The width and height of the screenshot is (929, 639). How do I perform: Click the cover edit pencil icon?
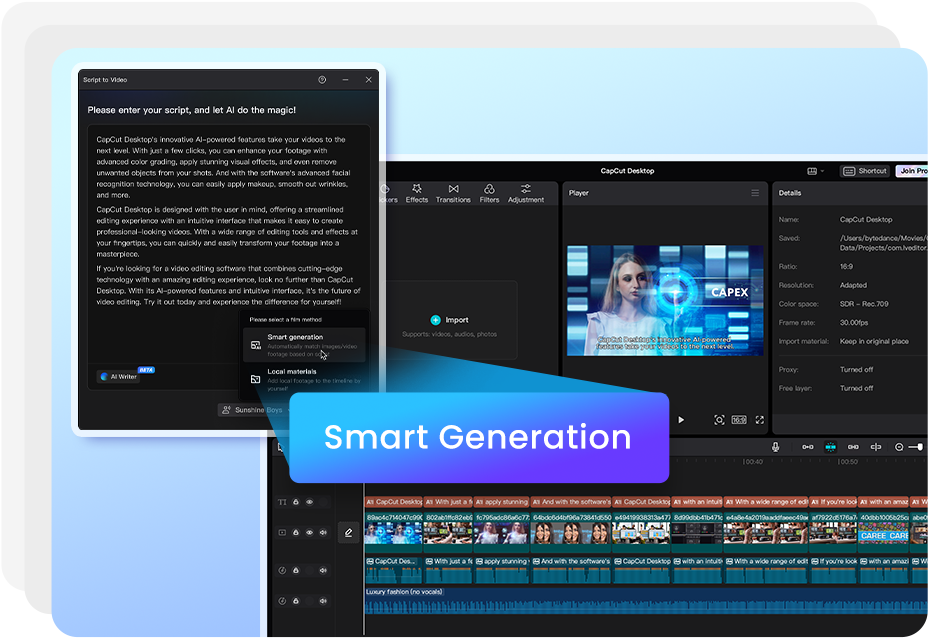(x=348, y=533)
